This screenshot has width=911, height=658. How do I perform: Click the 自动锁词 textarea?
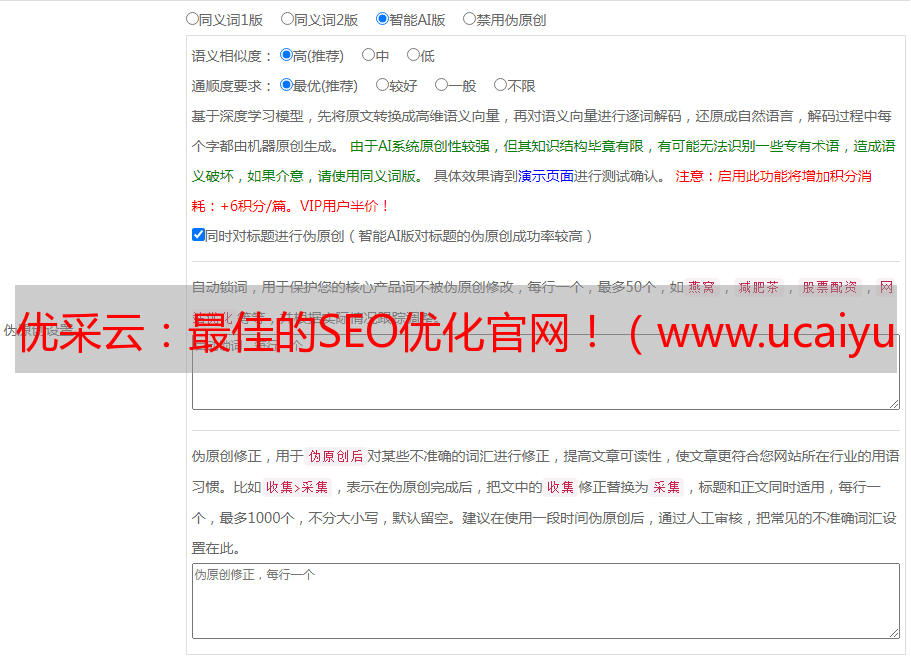(x=546, y=372)
